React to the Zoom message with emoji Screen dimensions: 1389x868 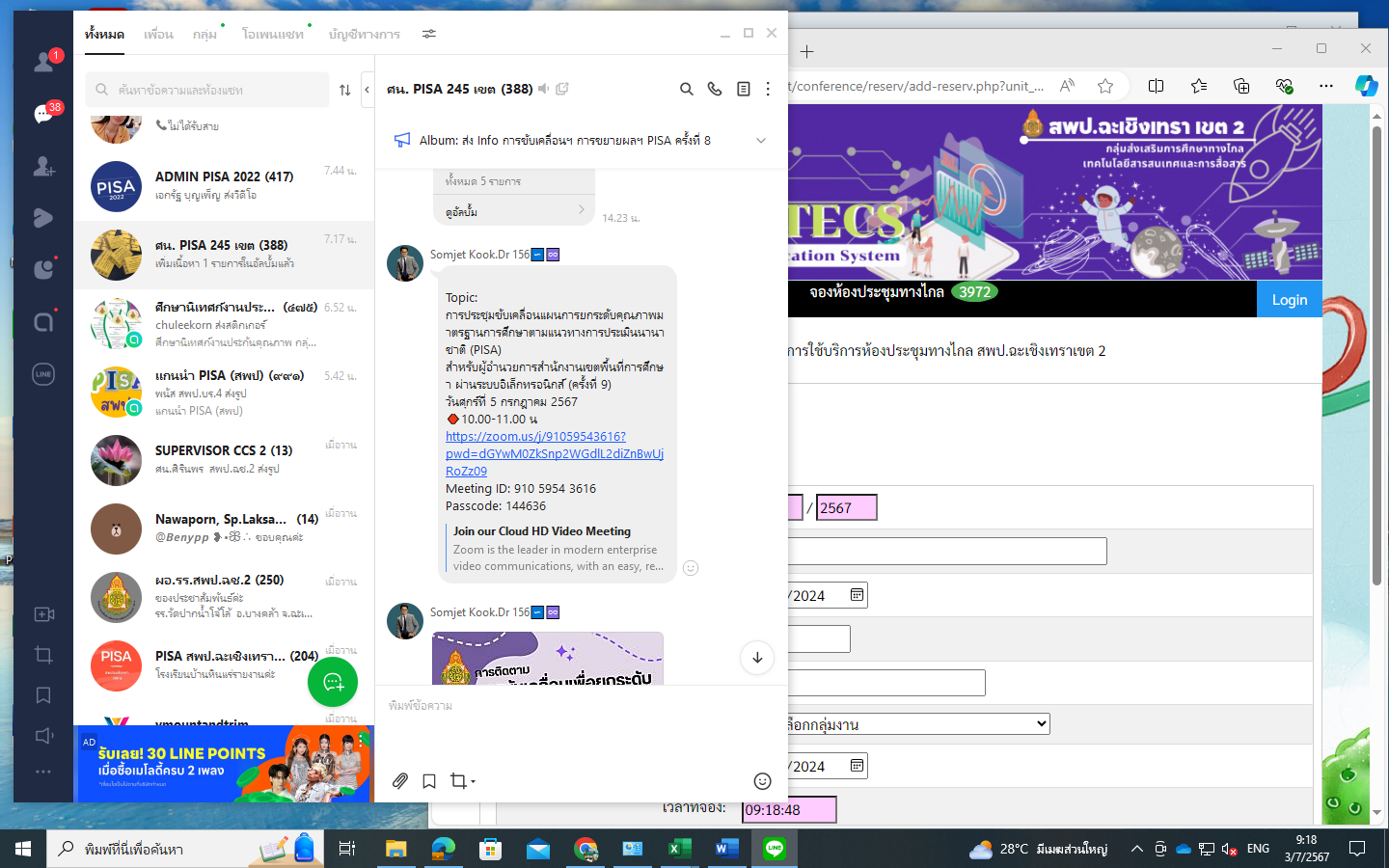tap(691, 568)
